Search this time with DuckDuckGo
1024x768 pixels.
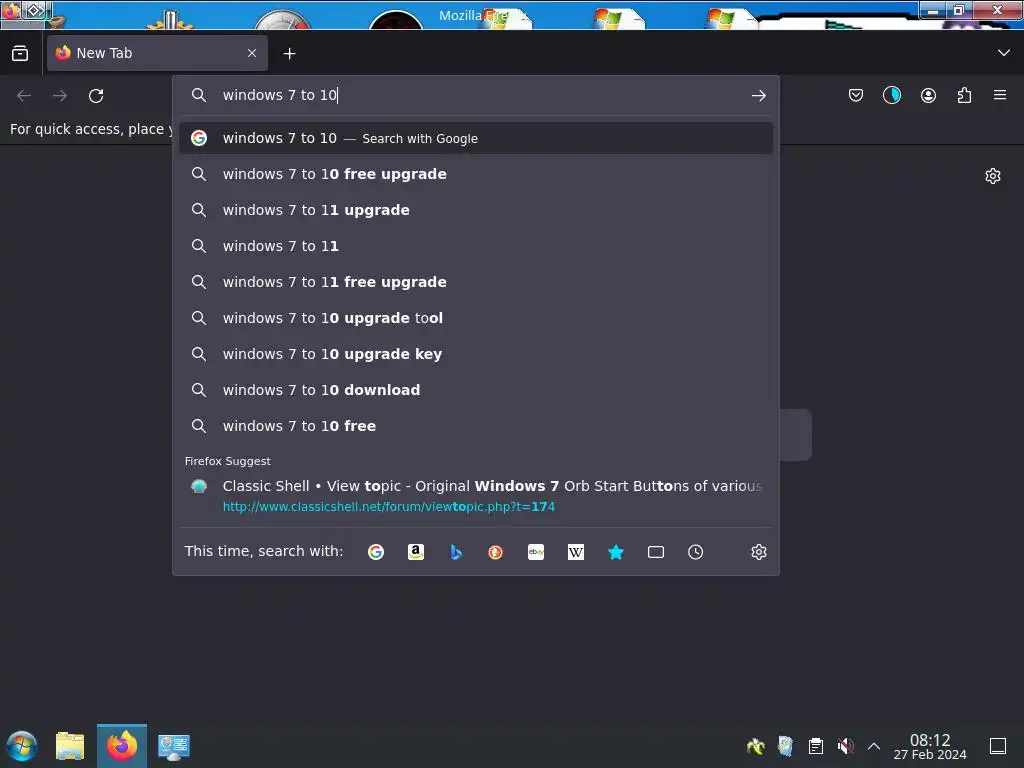[496, 552]
